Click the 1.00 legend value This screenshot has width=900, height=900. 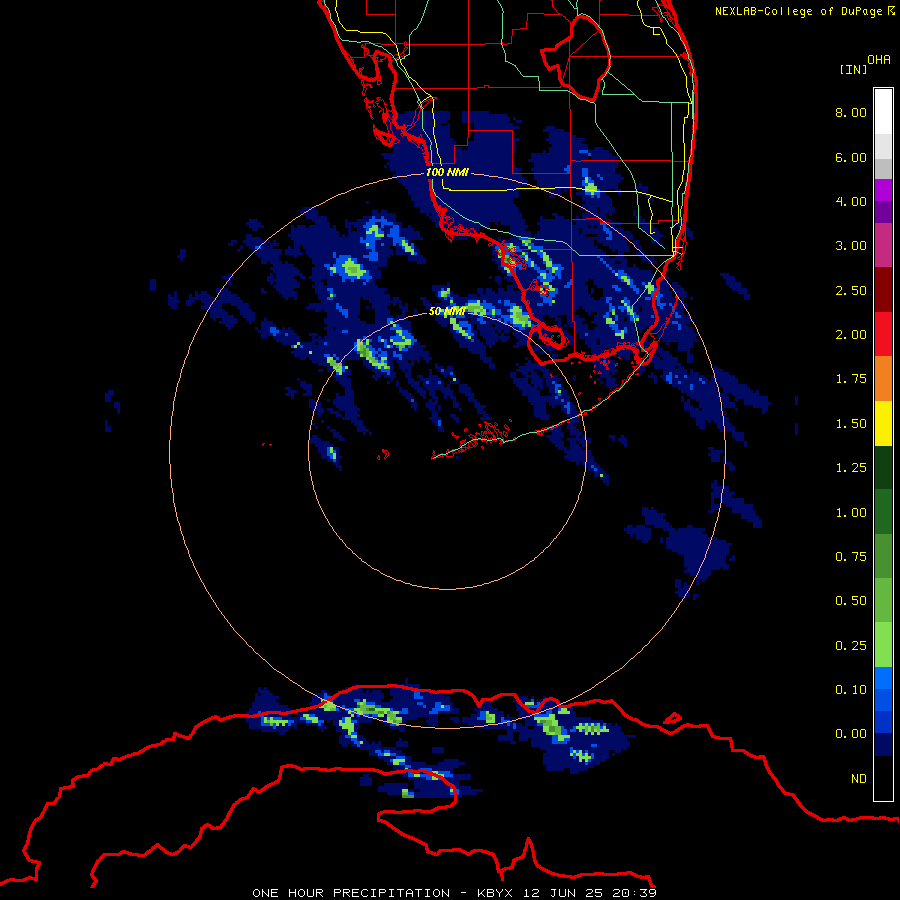click(851, 513)
